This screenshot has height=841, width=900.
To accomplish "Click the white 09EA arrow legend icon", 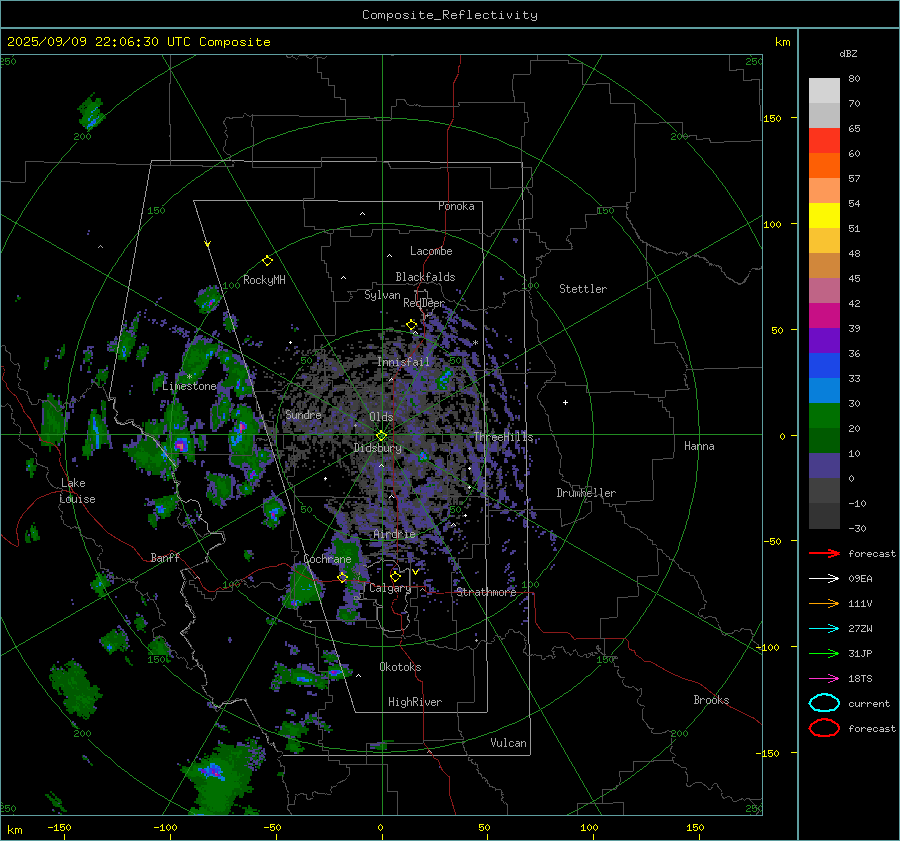I will click(824, 579).
